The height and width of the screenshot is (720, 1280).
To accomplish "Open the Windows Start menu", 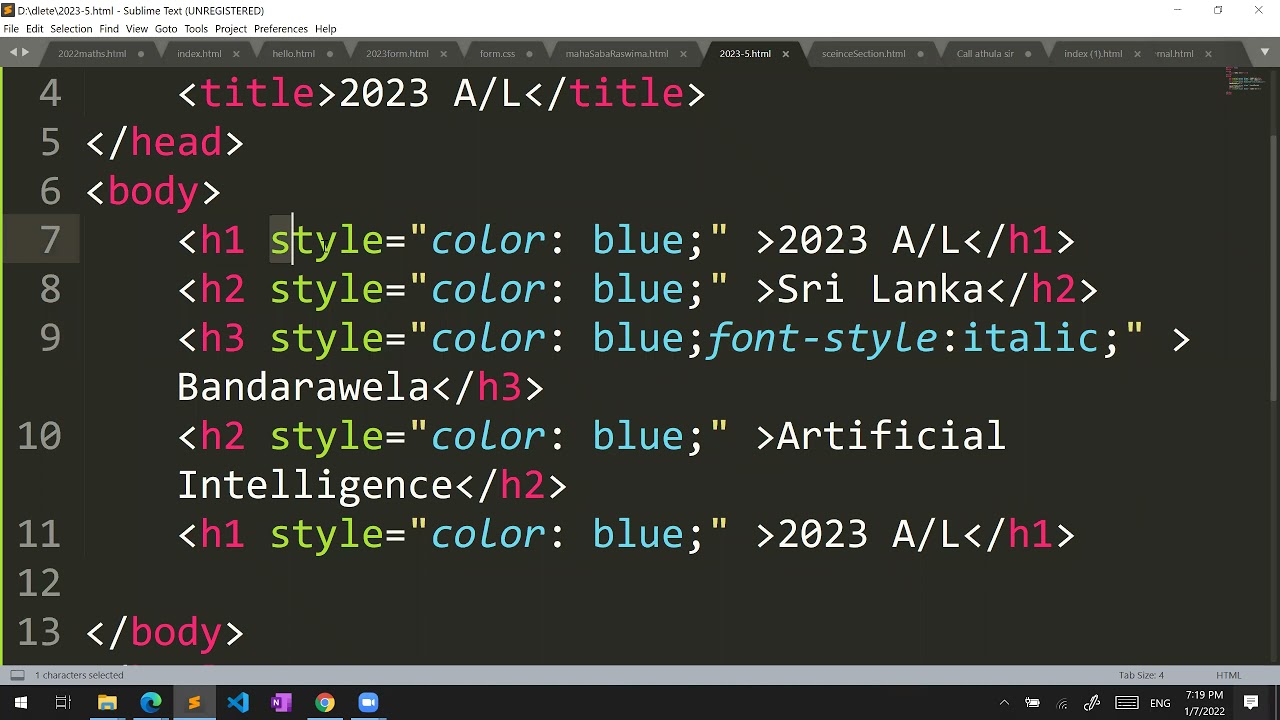I will 20,703.
